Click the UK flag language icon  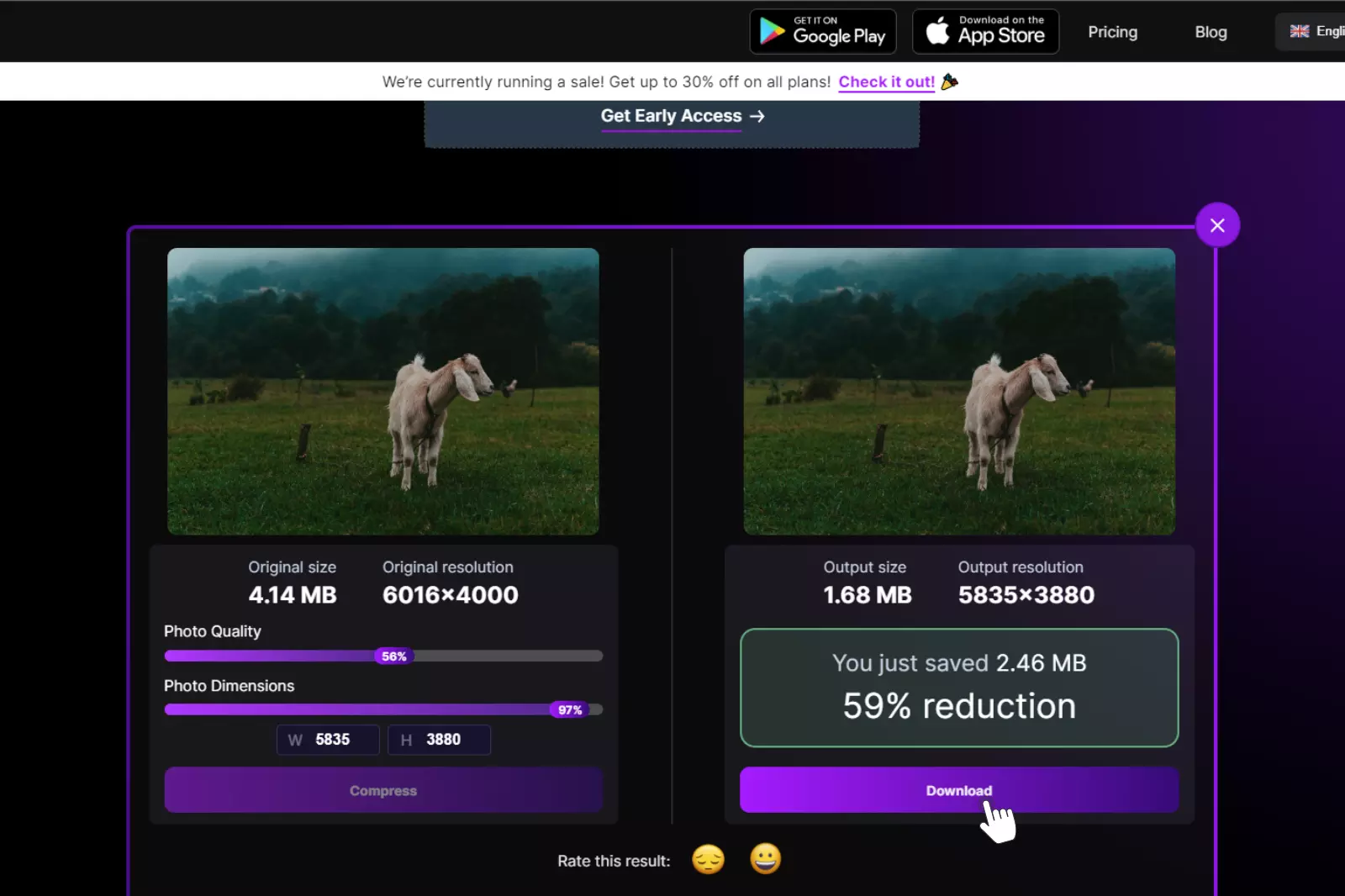(x=1299, y=31)
